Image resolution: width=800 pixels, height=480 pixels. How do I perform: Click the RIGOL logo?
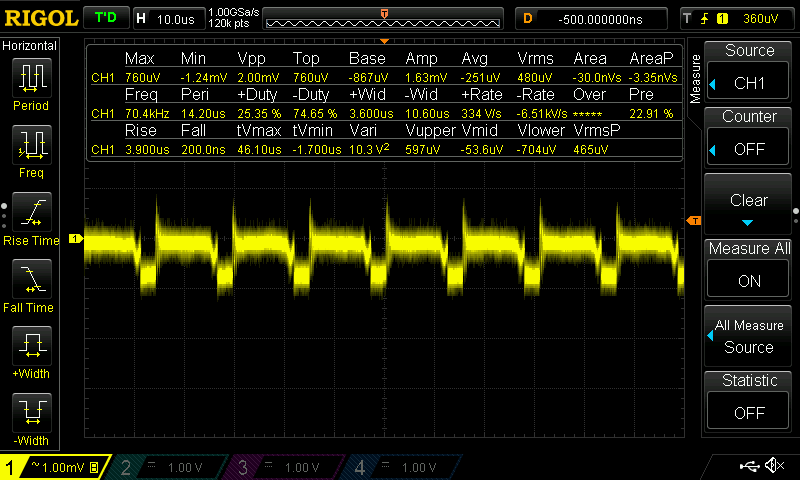(x=40, y=18)
